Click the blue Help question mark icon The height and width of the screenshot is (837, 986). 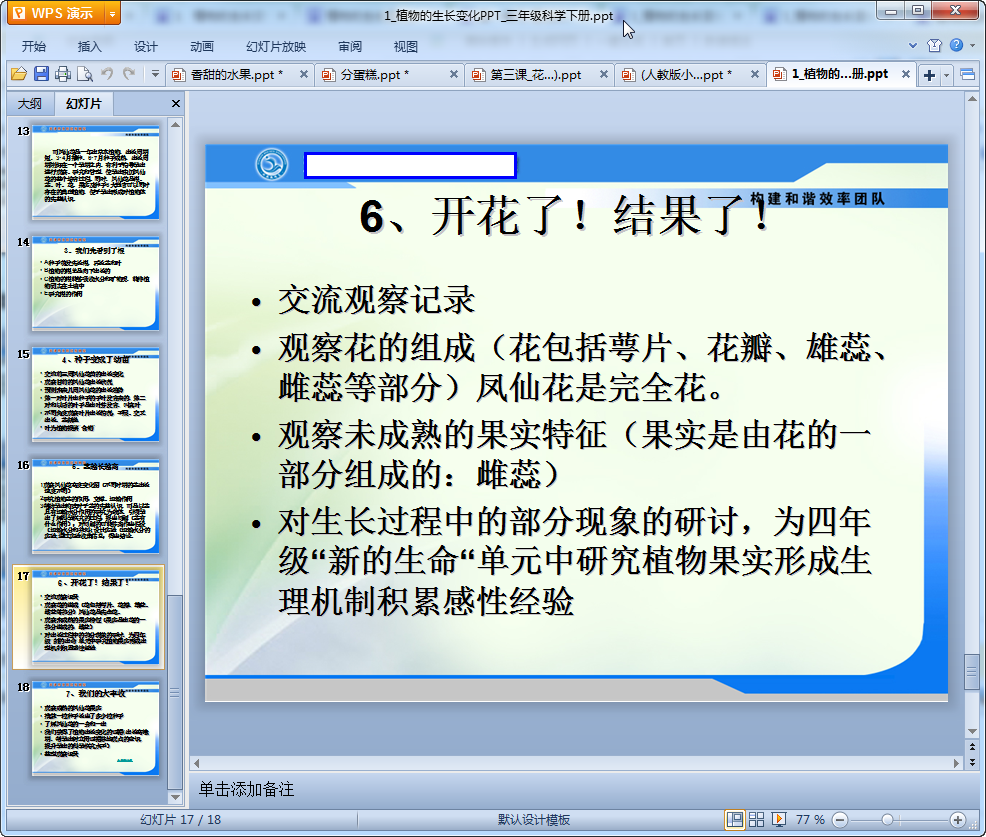tap(956, 46)
